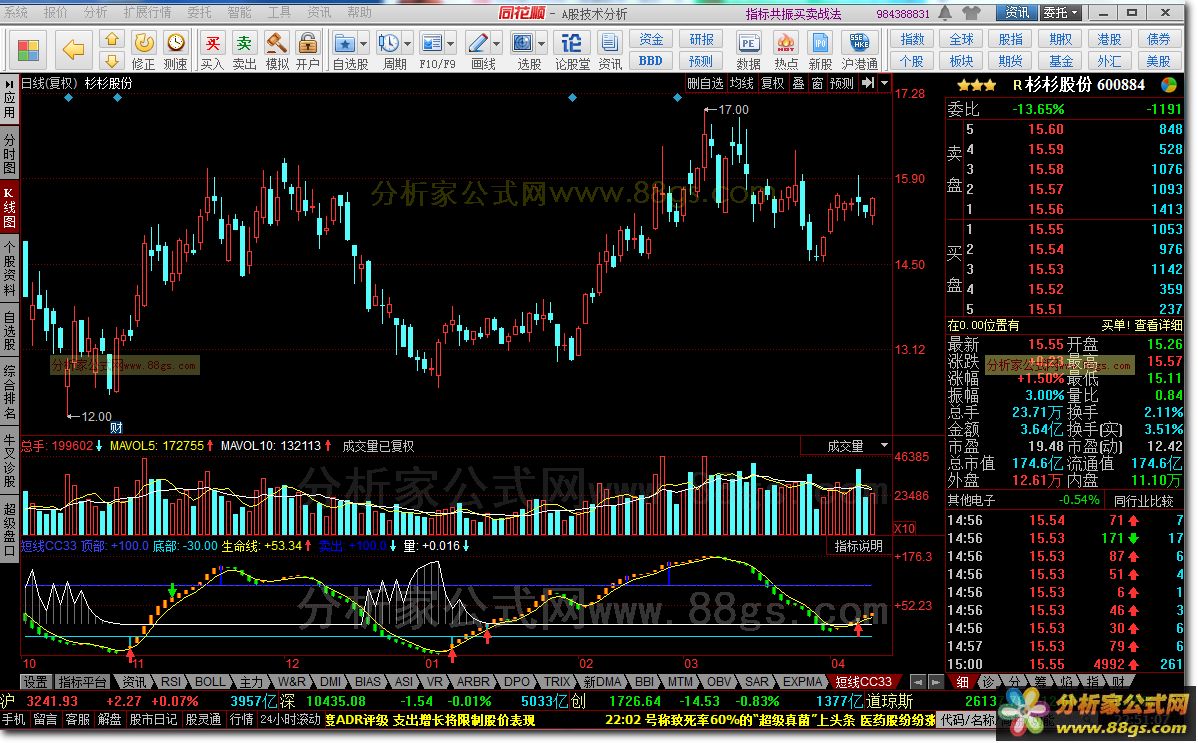Click the 卖出 sell icon
Image resolution: width=1198 pixels, height=743 pixels.
tap(244, 50)
